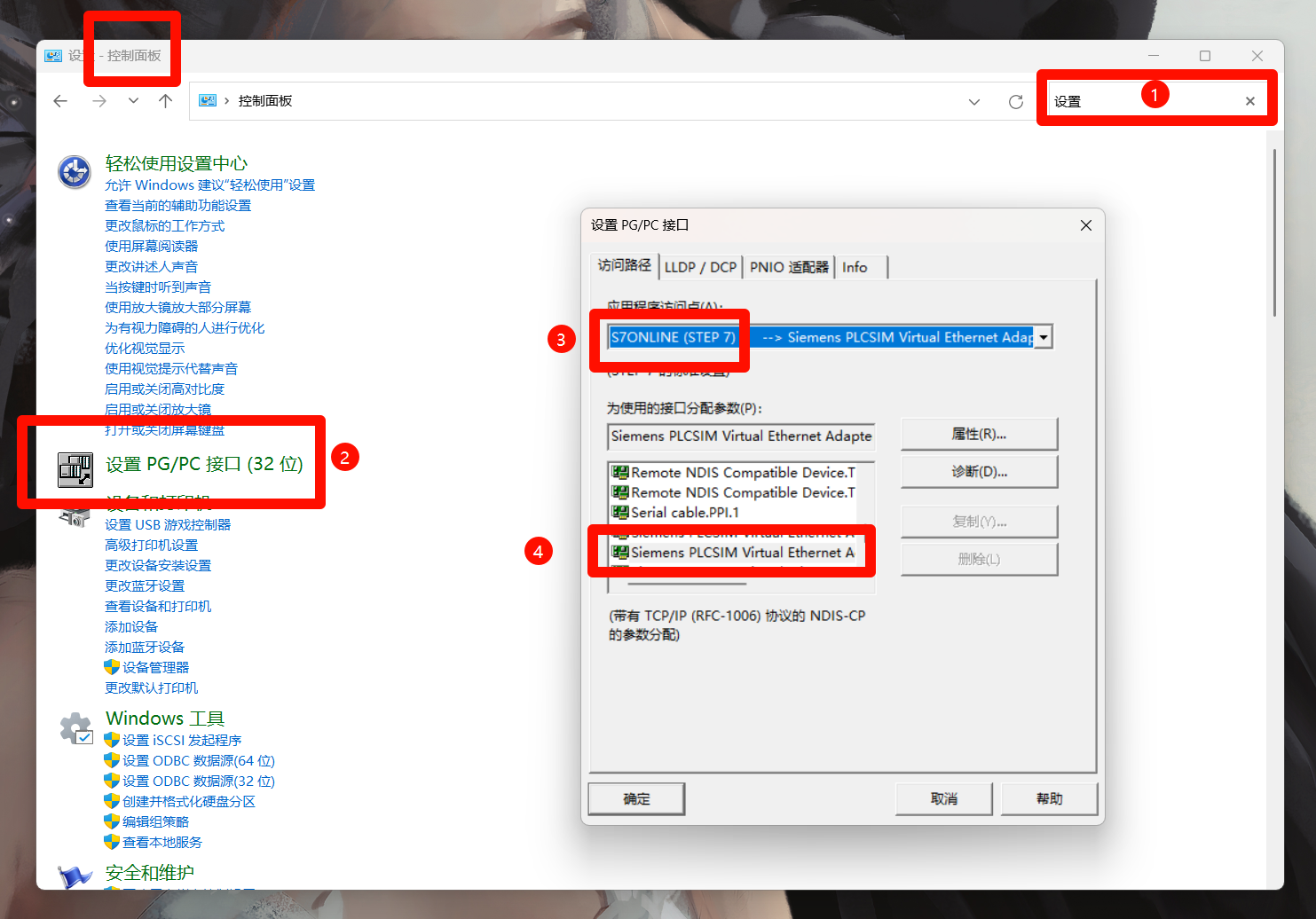Click the 属性(R)... button
The height and width of the screenshot is (919, 1316).
[979, 434]
